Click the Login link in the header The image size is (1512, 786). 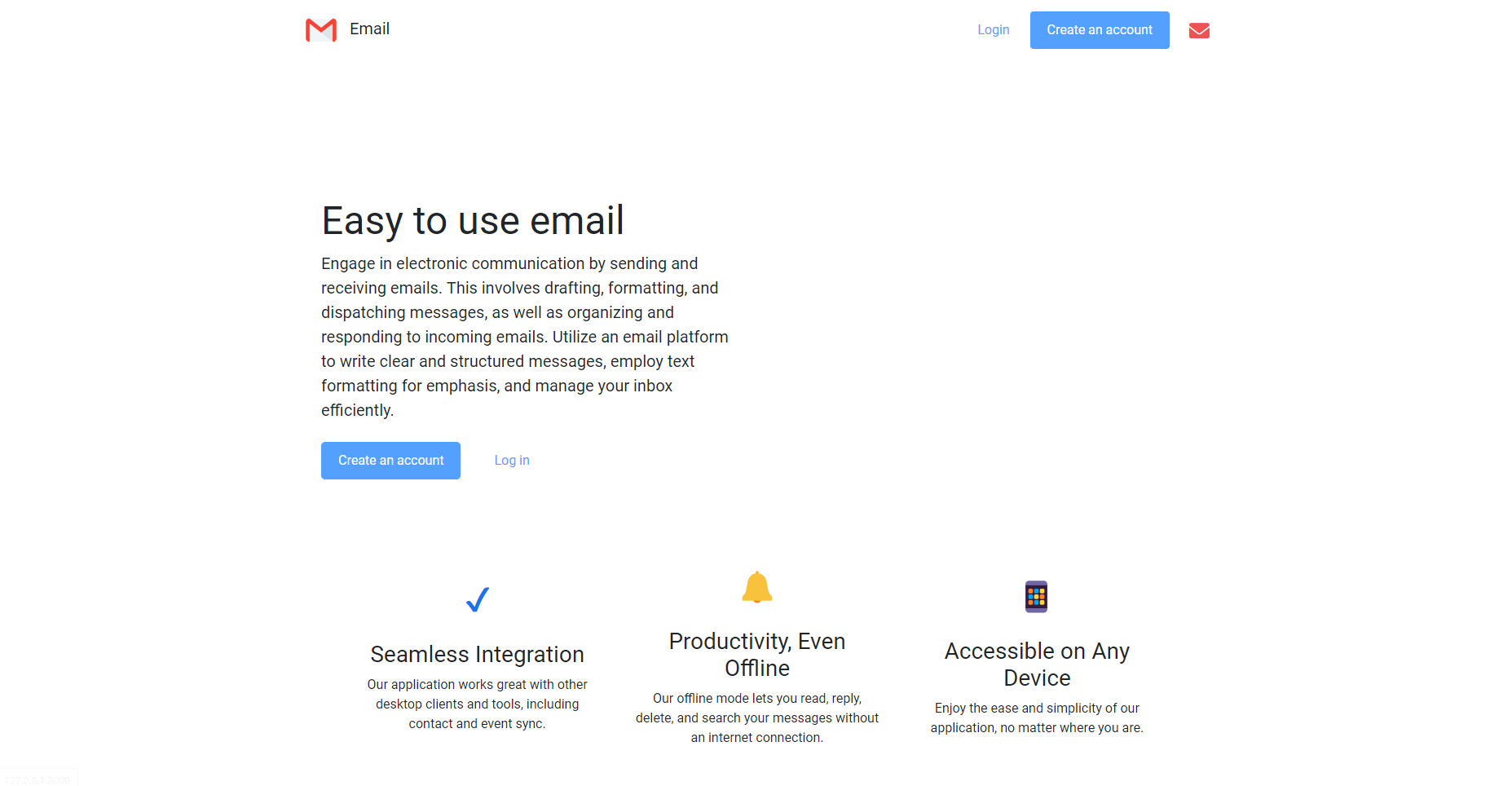(x=994, y=30)
